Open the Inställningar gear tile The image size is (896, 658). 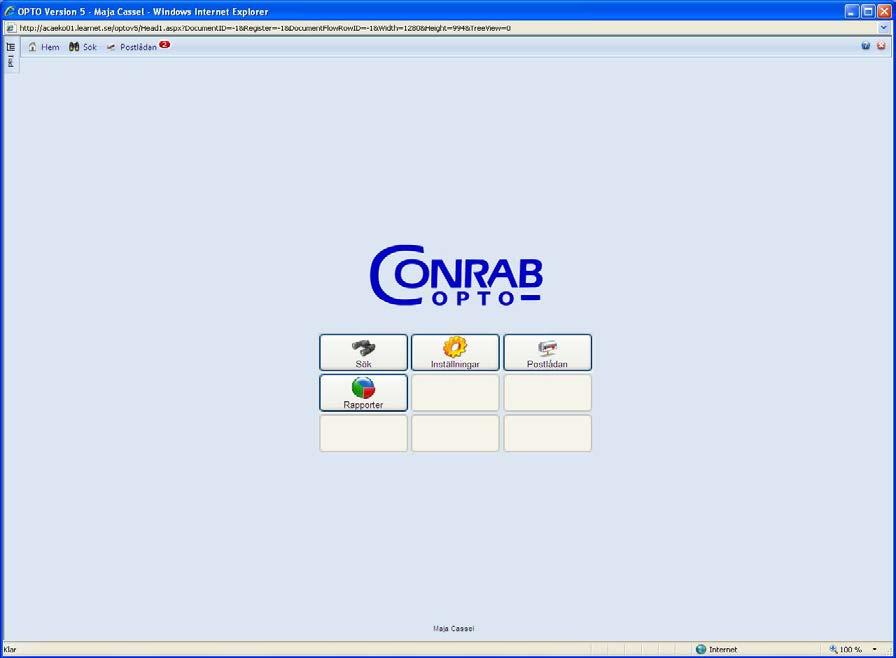tap(455, 353)
